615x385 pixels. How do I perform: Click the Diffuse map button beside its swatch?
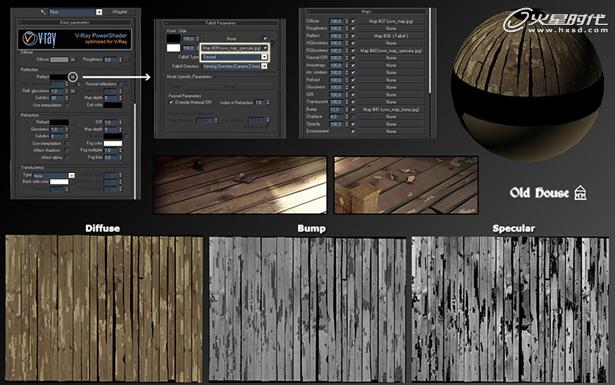(x=73, y=60)
